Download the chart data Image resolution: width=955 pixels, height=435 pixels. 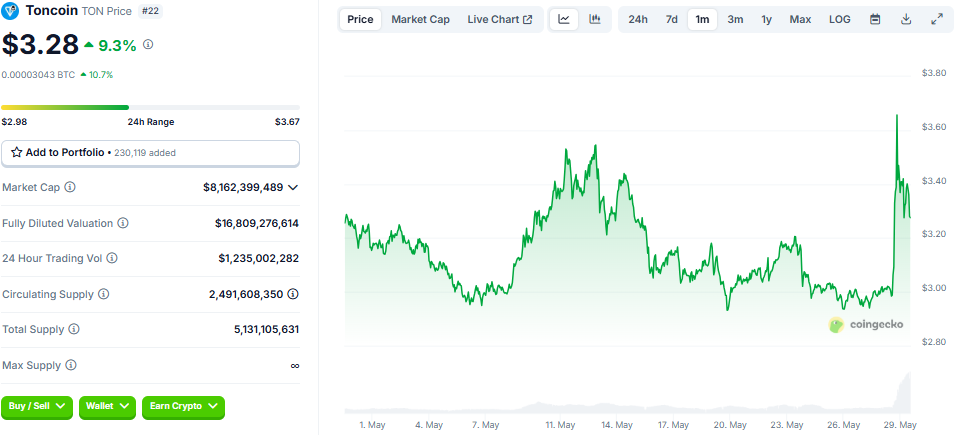(906, 19)
